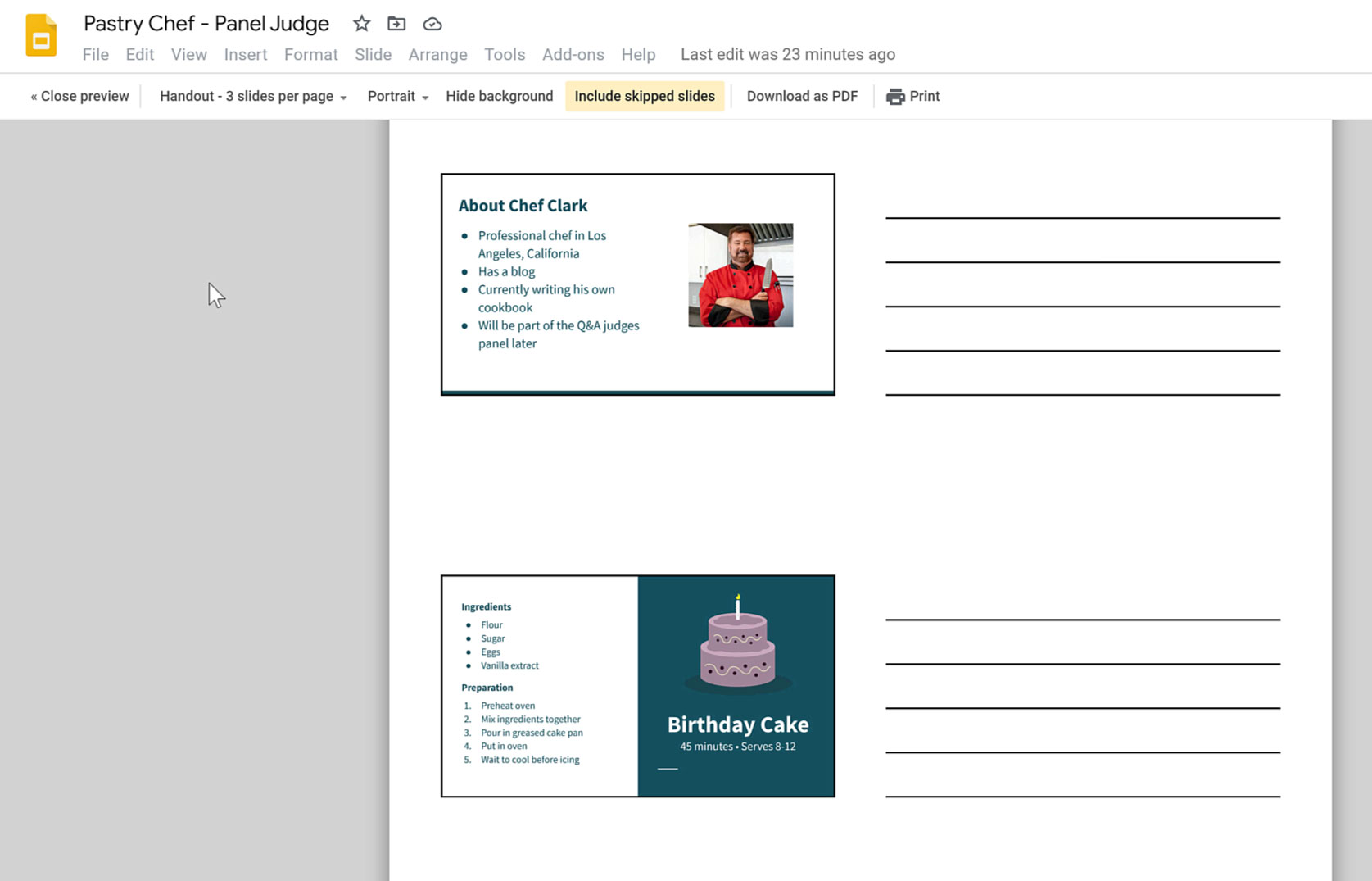Click the printer icon next to Print
This screenshot has width=1372, height=881.
click(896, 96)
